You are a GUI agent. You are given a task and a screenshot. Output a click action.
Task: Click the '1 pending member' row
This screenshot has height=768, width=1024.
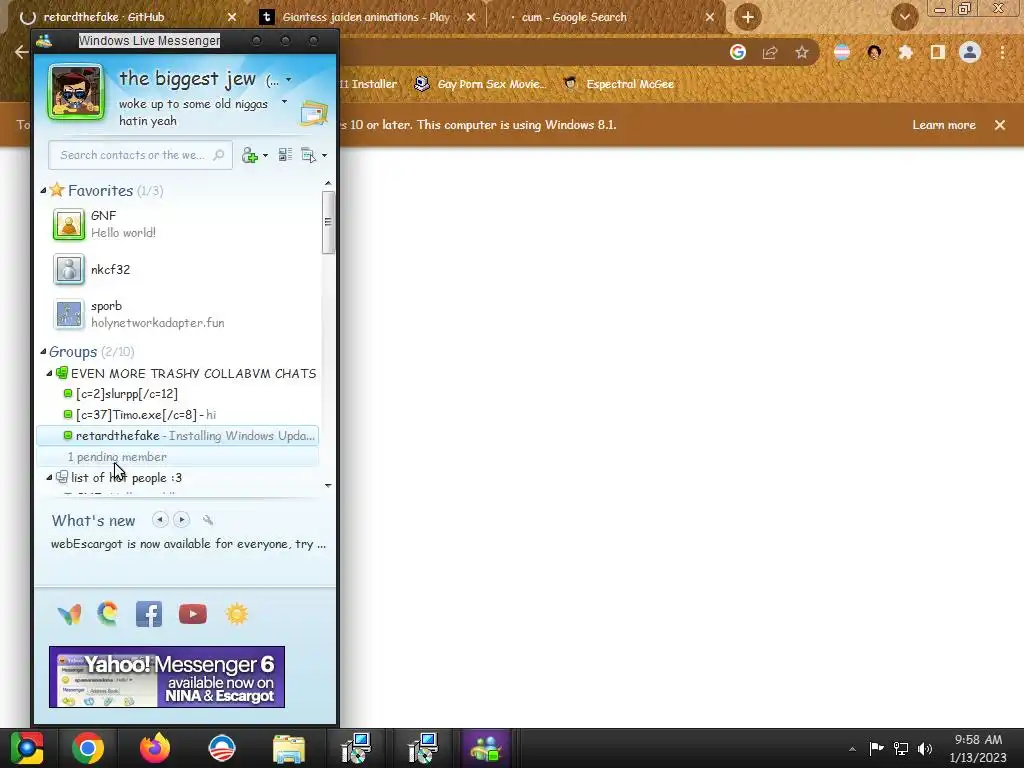(178, 456)
